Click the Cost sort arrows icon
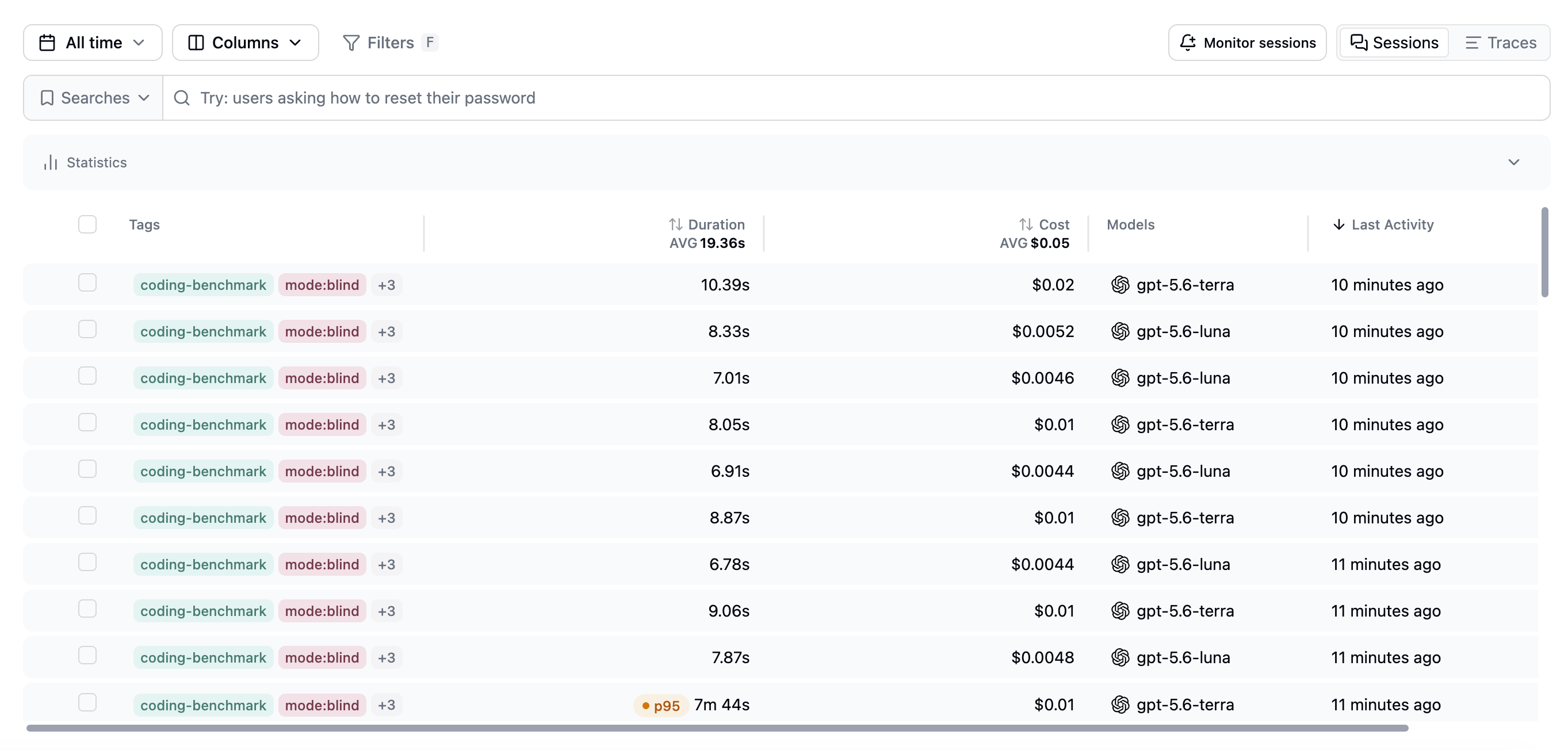Screen dimensions: 1568x750 tap(1026, 225)
